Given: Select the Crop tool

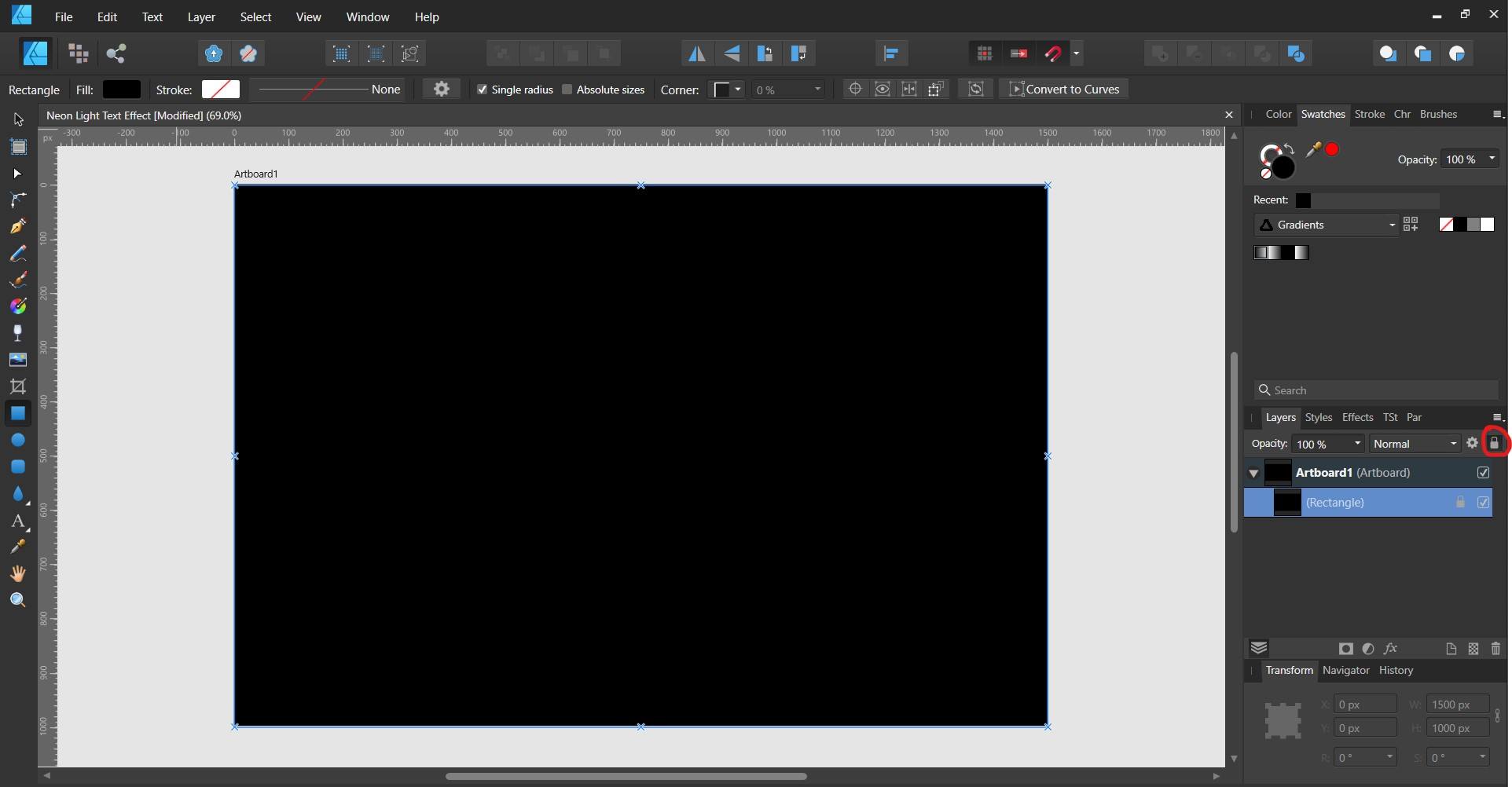Looking at the screenshot, I should point(17,386).
